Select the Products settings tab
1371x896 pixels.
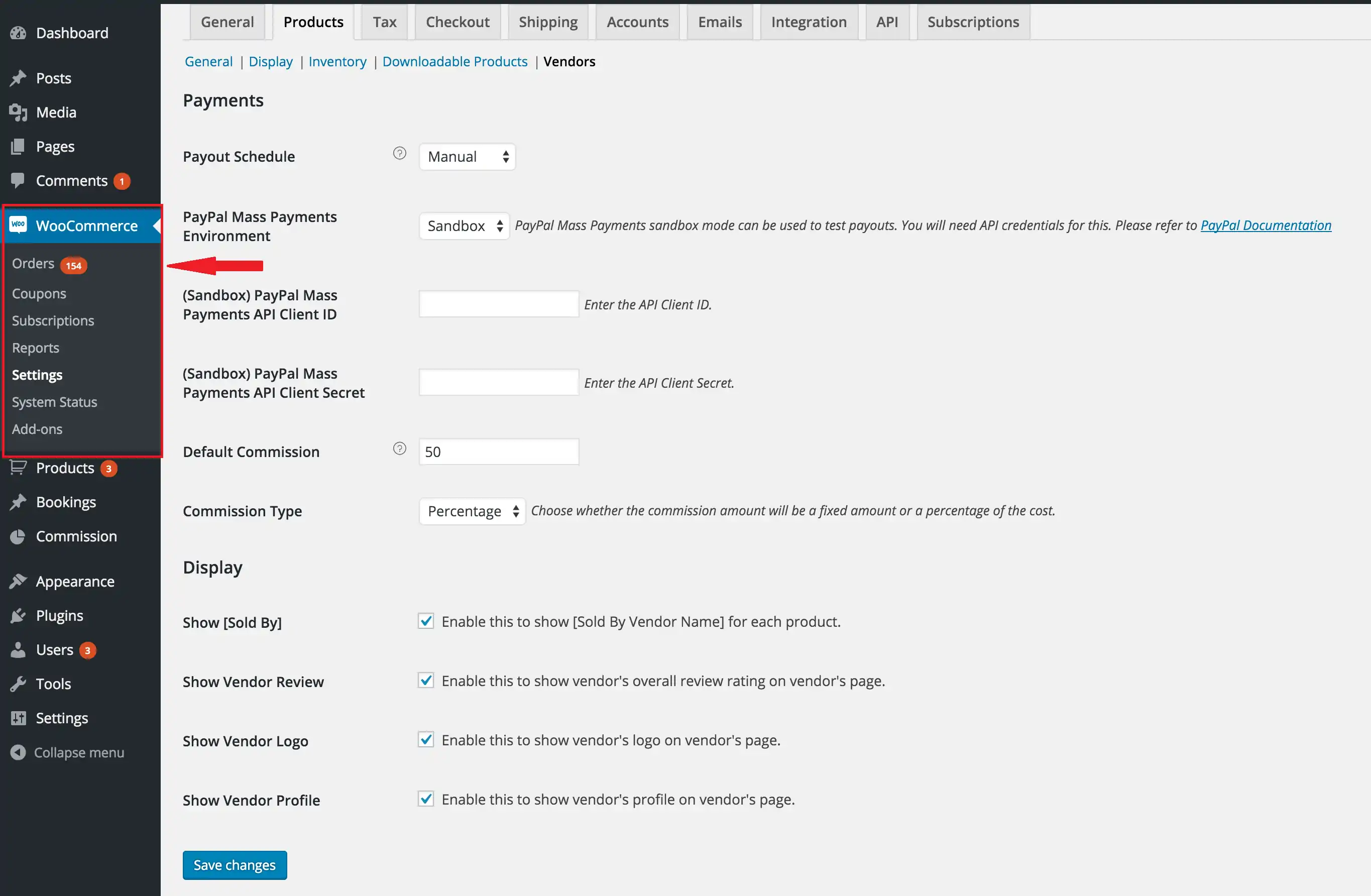coord(313,22)
